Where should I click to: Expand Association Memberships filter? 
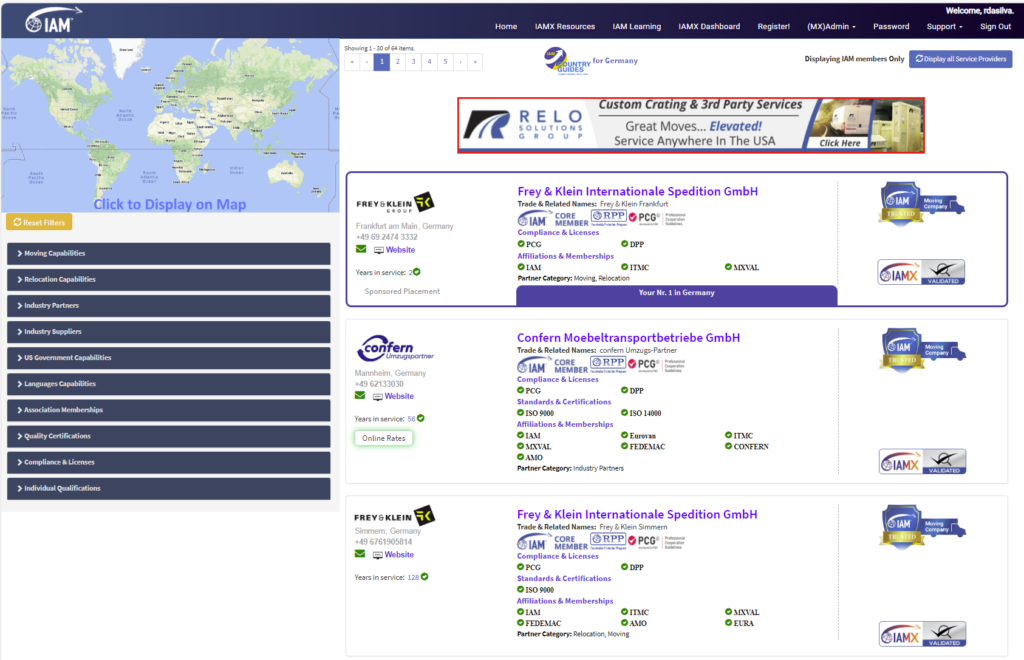pos(168,410)
